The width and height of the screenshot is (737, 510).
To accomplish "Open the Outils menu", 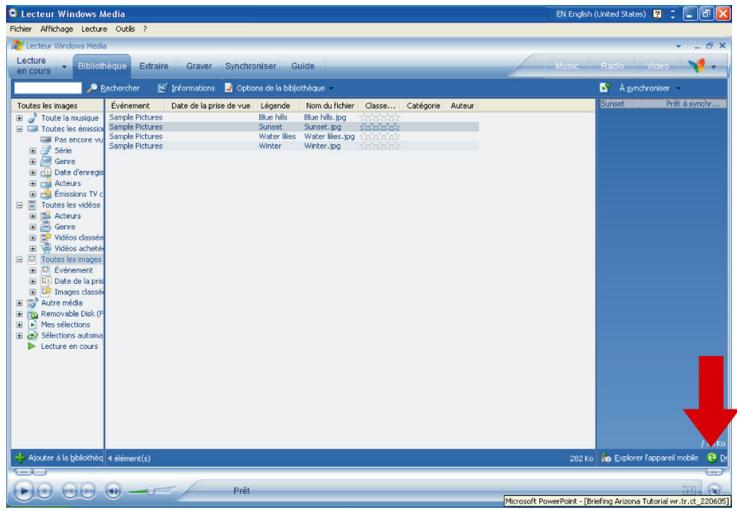I will click(x=125, y=29).
